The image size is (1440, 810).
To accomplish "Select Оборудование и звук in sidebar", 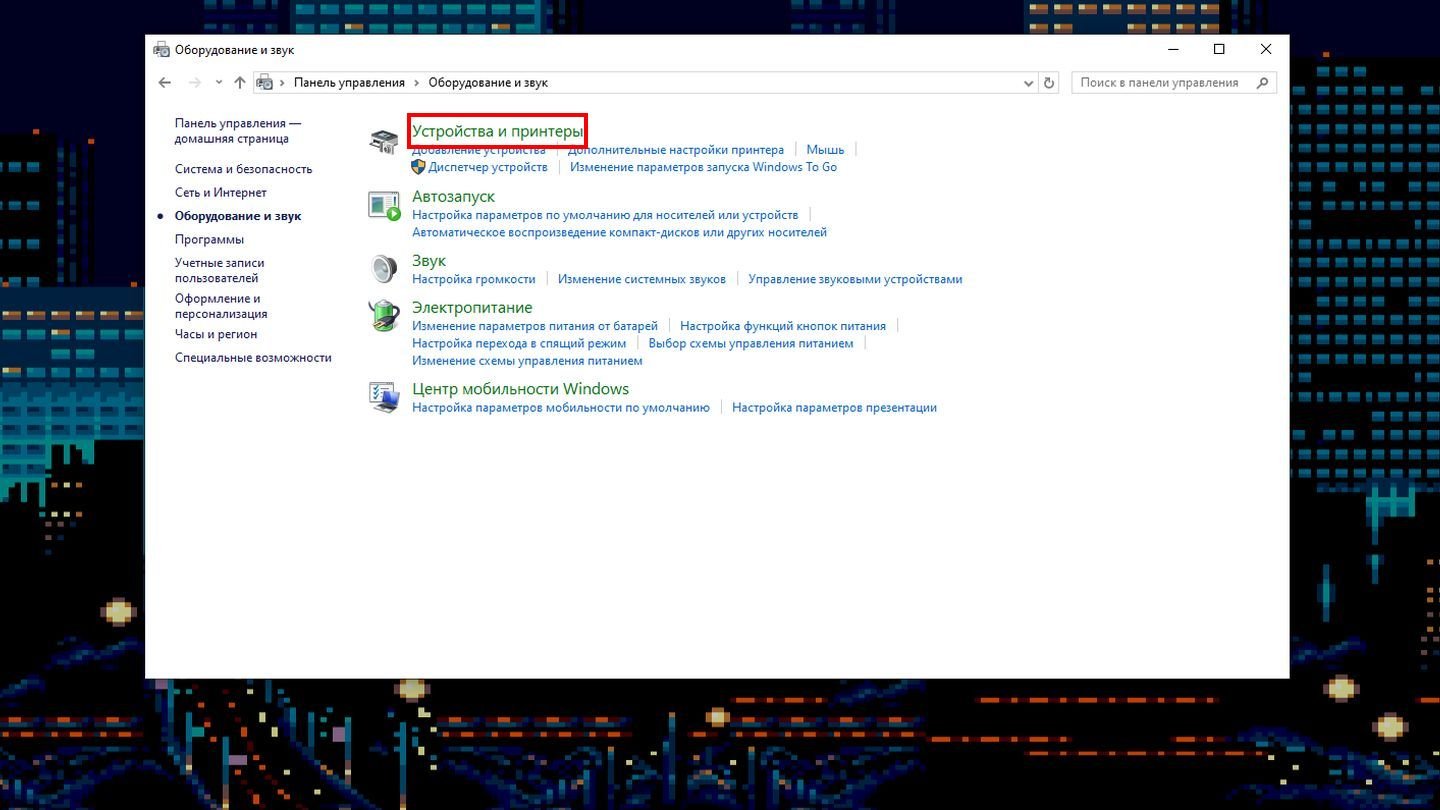I will pyautogui.click(x=238, y=216).
